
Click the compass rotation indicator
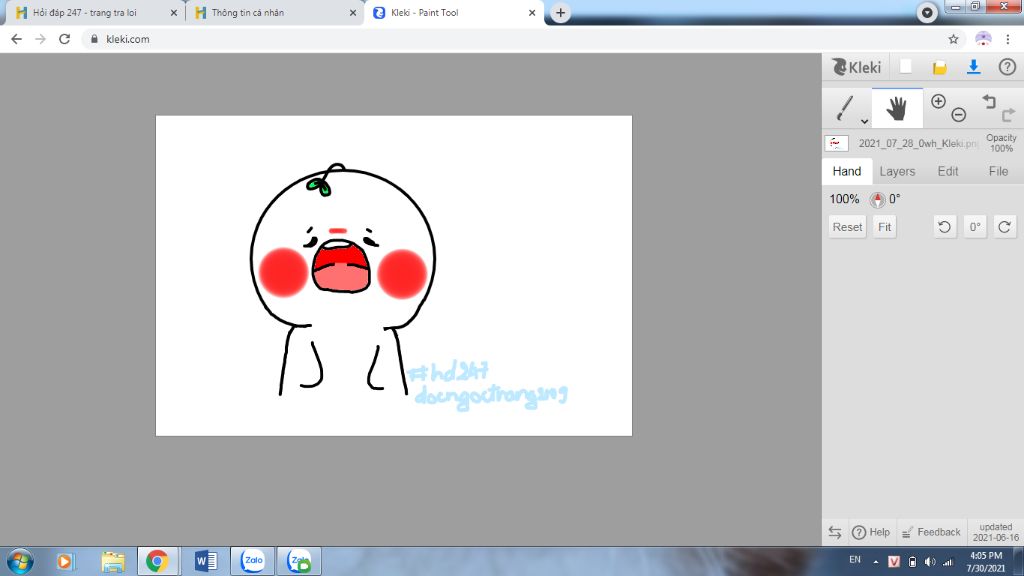click(x=878, y=199)
